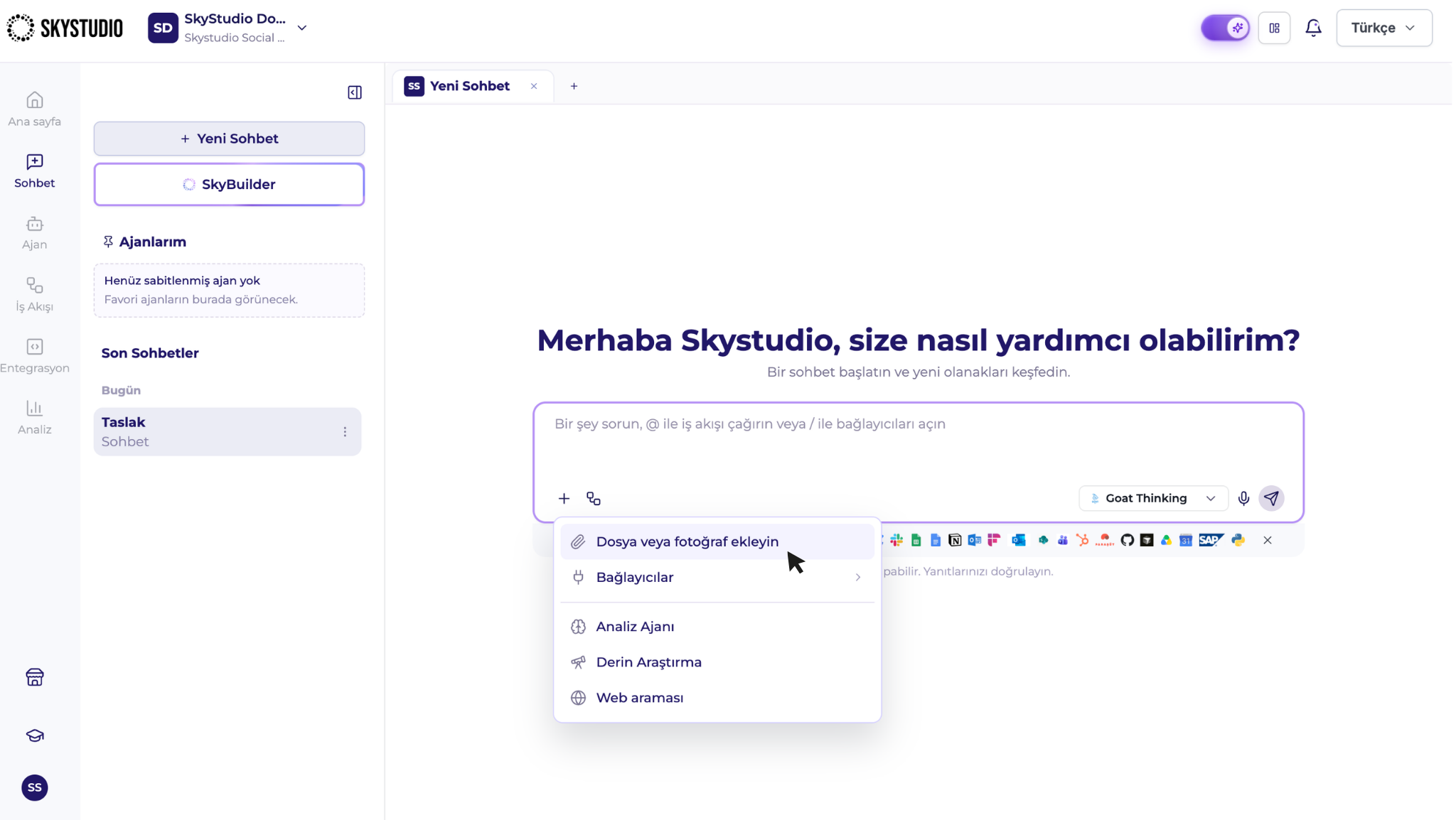This screenshot has height=820, width=1456.
Task: Add a new chat tab
Action: point(574,86)
